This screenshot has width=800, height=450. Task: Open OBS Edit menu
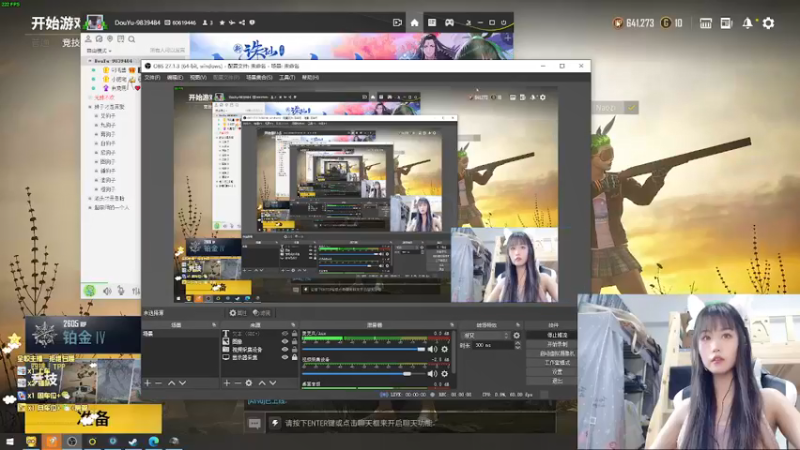[174, 78]
